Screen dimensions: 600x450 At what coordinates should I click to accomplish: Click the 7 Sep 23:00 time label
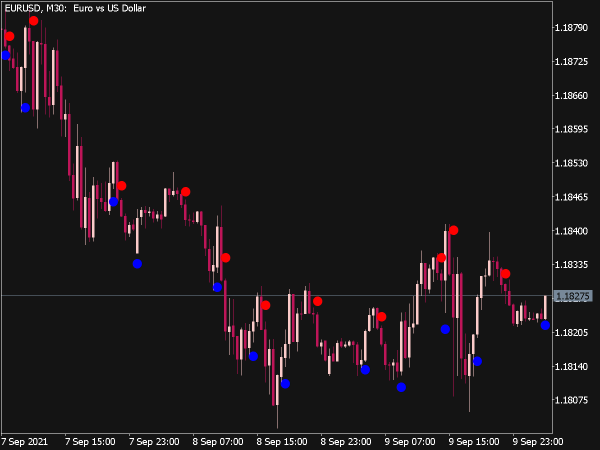point(154,442)
